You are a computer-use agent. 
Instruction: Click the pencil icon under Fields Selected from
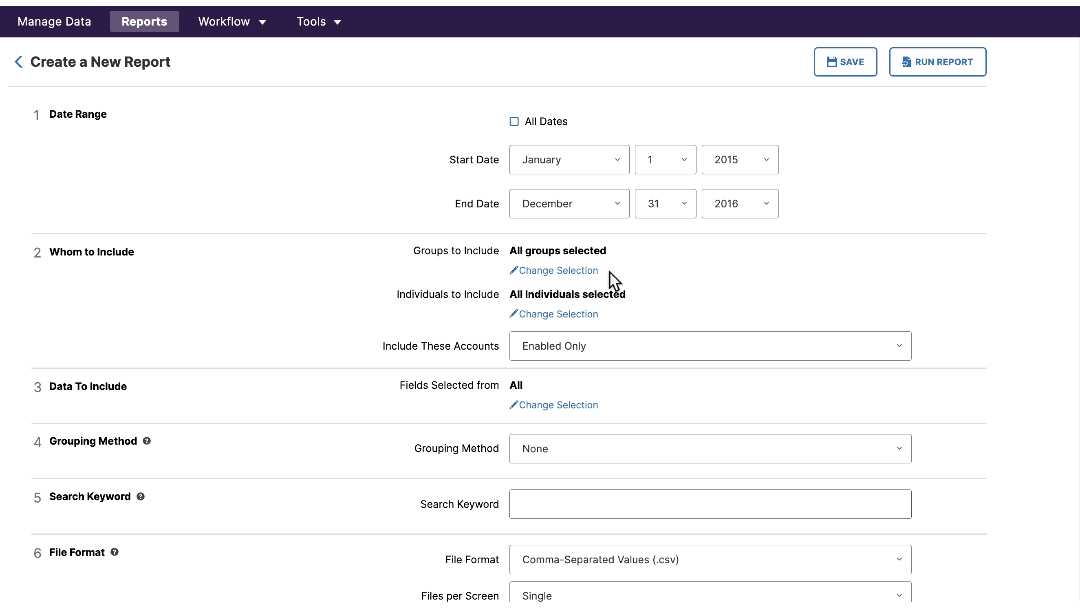click(513, 405)
